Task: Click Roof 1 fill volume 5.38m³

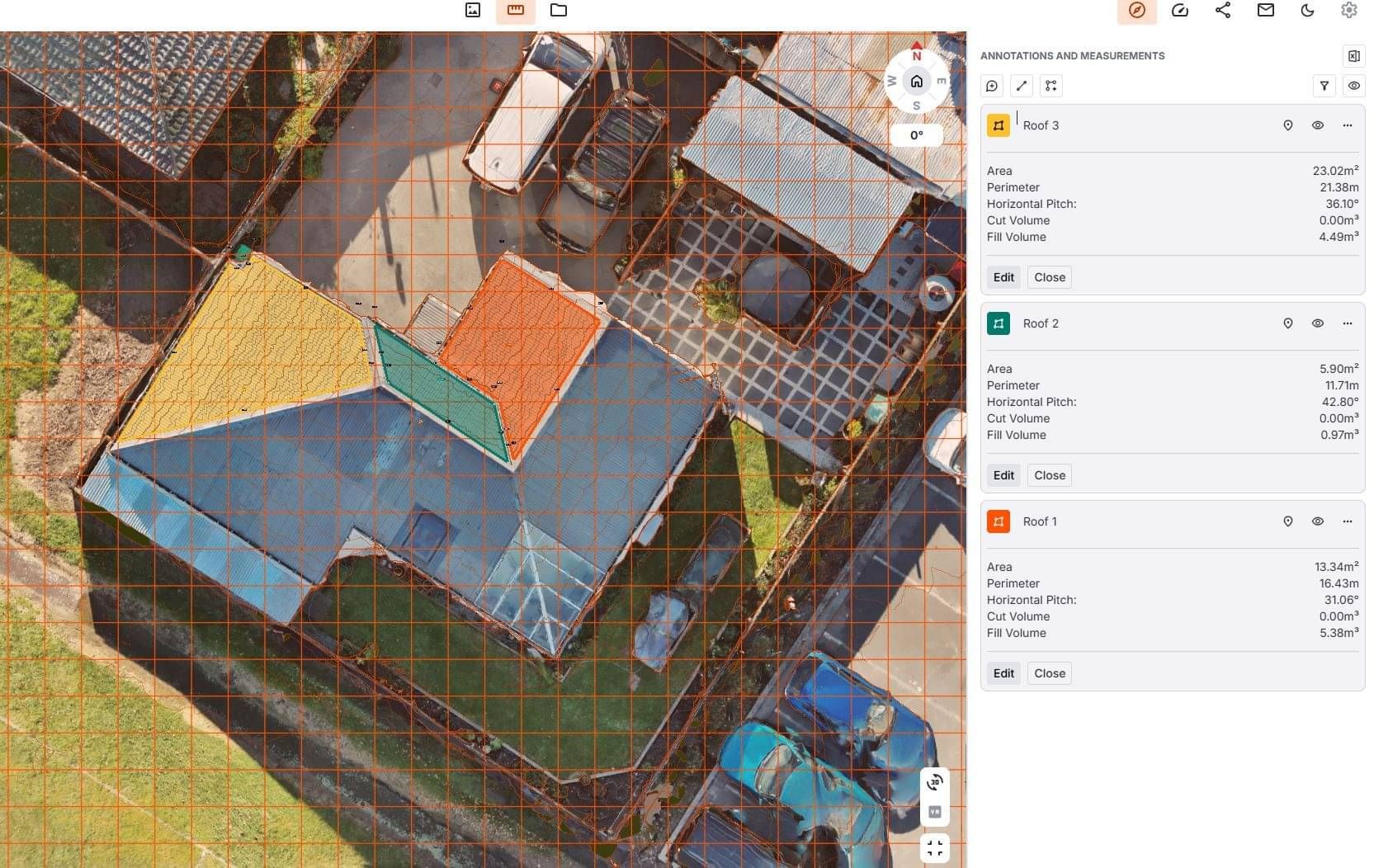Action: click(x=1339, y=633)
